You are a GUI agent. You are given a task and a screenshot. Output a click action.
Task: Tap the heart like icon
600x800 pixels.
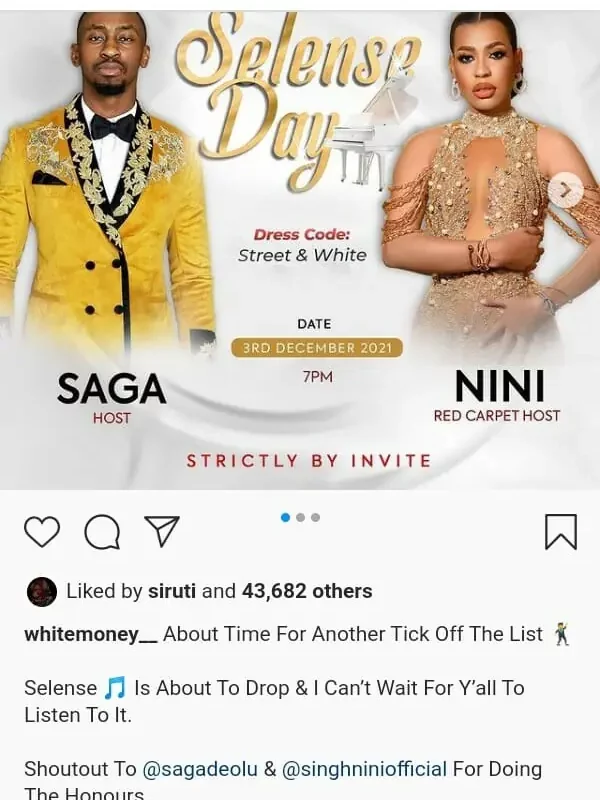42,531
